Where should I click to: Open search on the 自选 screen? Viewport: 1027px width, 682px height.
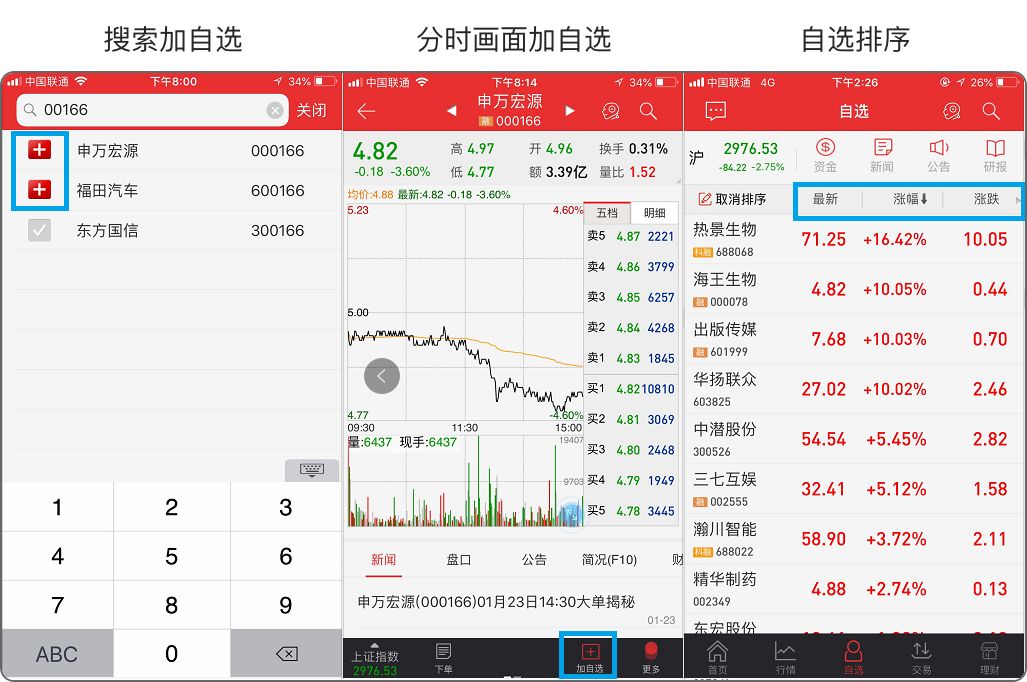(x=991, y=111)
